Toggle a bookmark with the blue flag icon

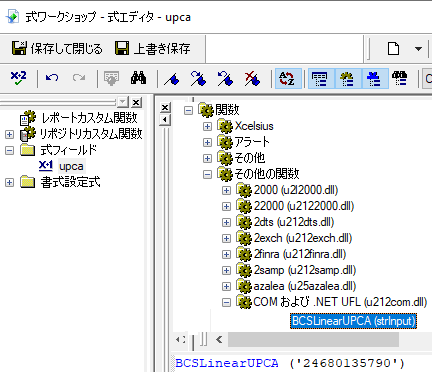click(171, 79)
